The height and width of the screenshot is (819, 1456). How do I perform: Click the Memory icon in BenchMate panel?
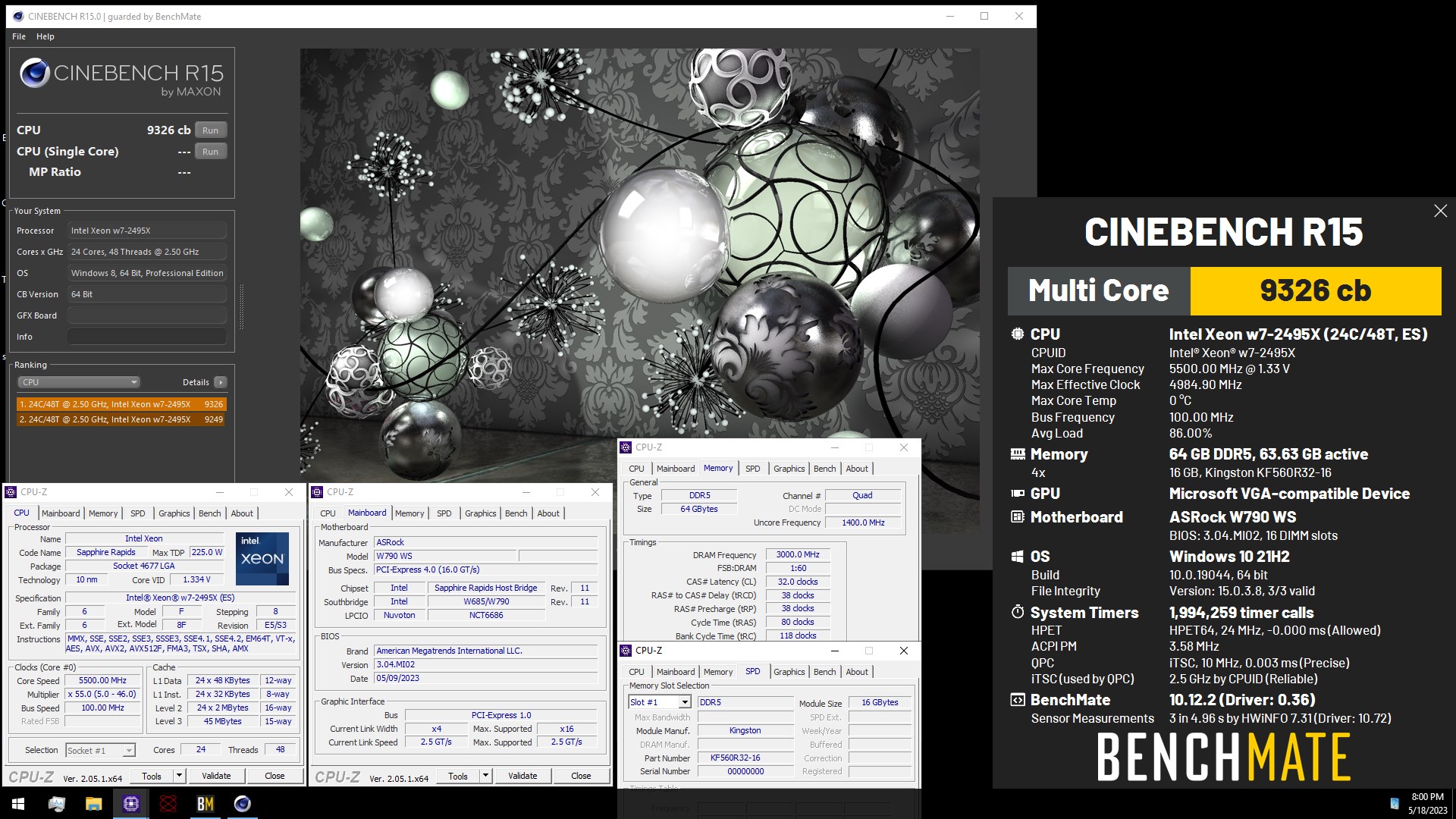click(x=1018, y=453)
